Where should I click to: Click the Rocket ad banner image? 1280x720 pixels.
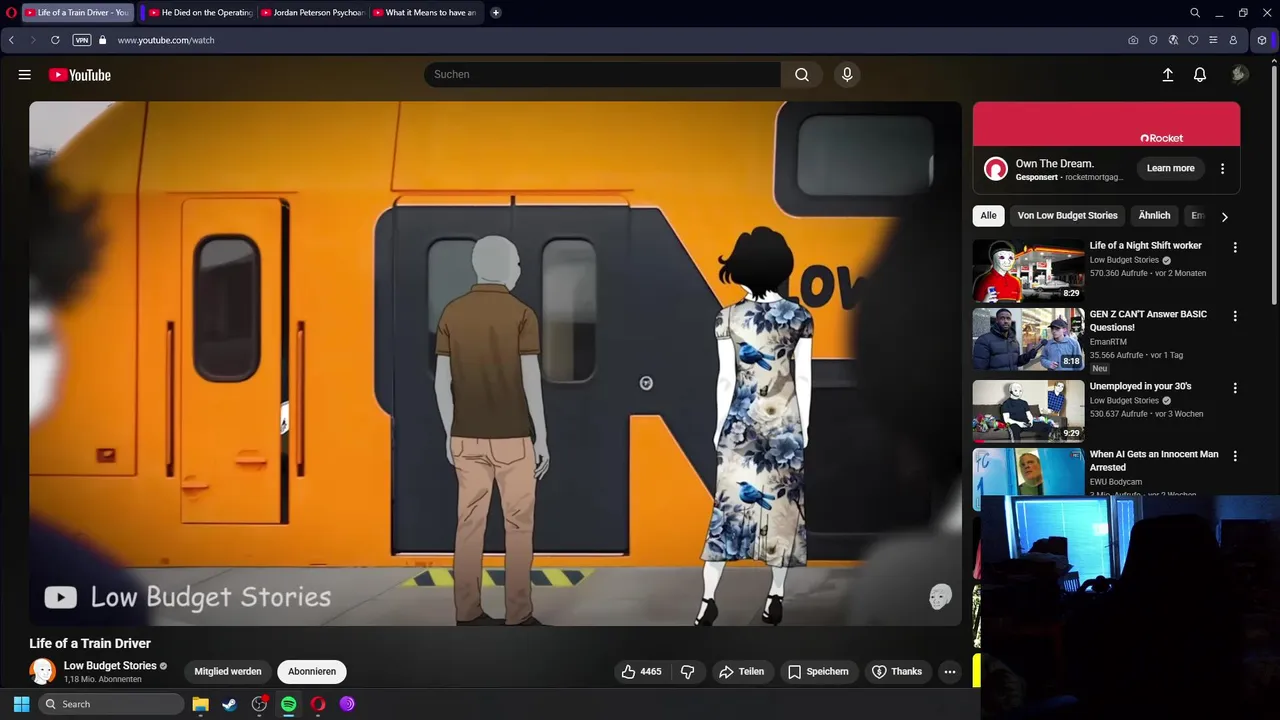pyautogui.click(x=1106, y=124)
